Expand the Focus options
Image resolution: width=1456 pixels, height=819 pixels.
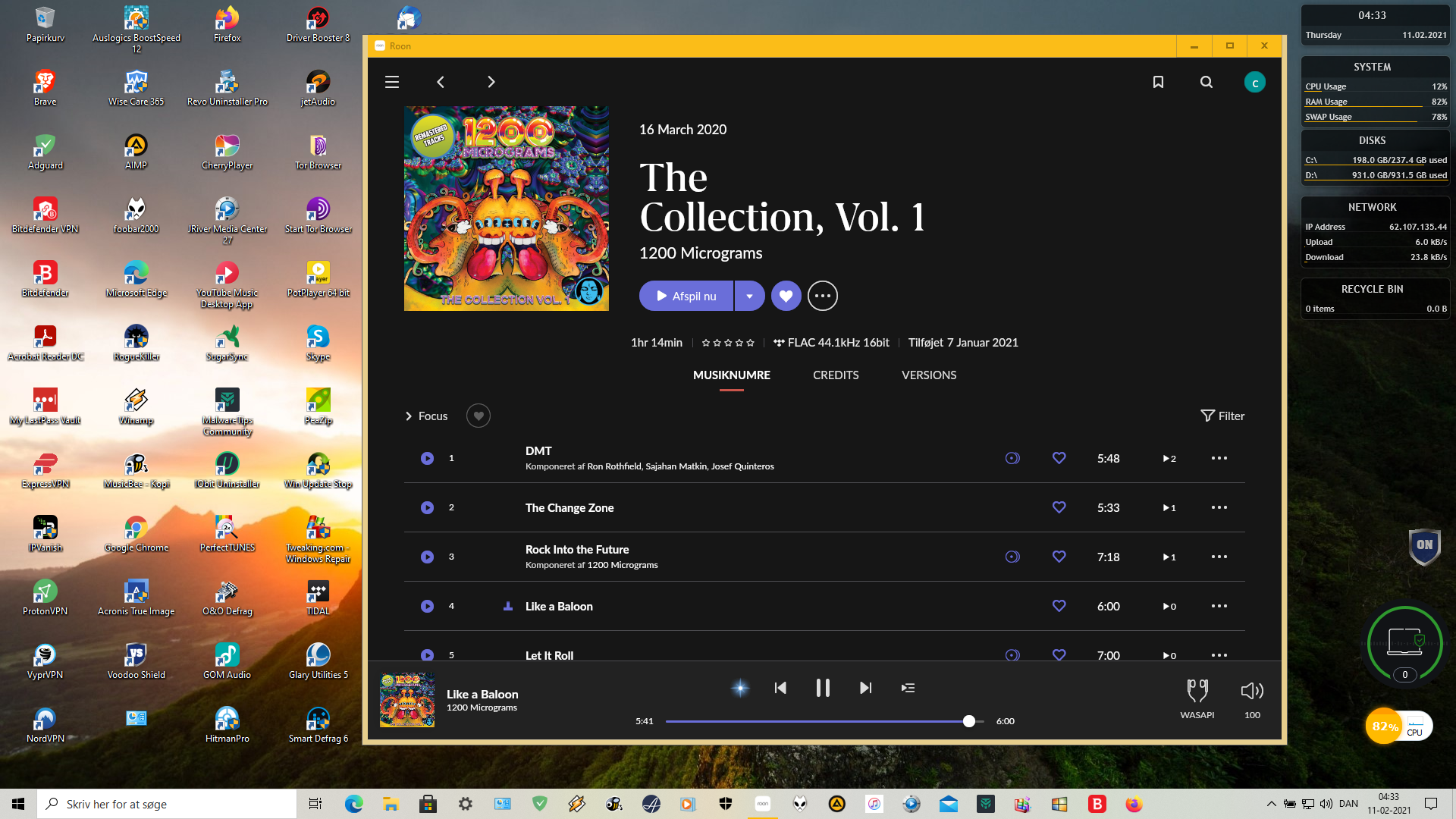tap(425, 416)
